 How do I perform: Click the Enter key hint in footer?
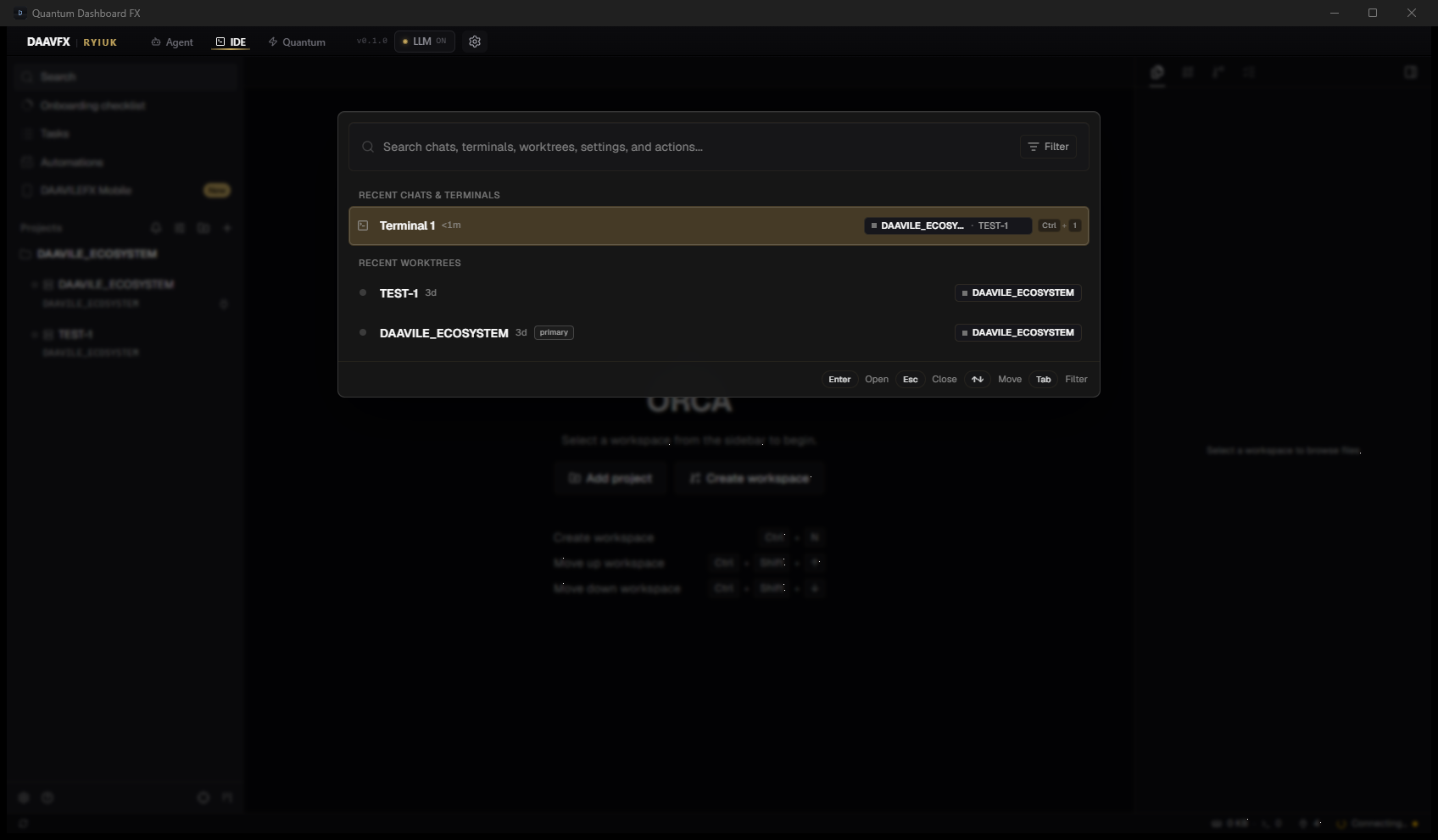(839, 379)
